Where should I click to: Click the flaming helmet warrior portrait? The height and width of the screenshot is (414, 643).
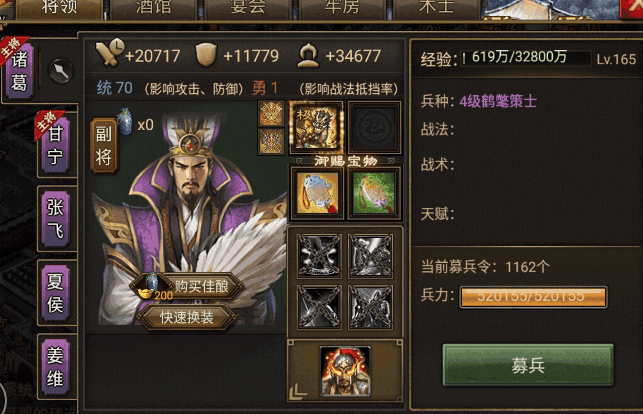(x=345, y=371)
